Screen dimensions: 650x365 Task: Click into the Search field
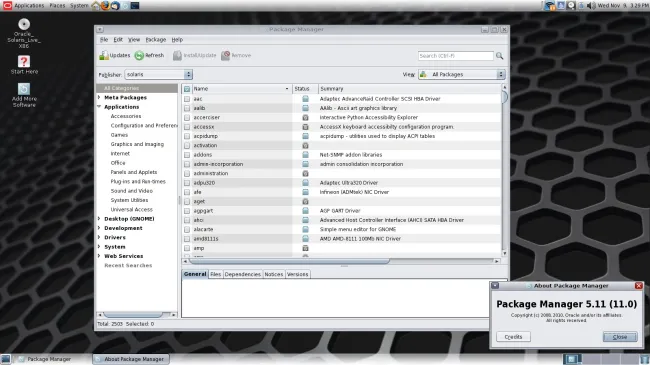(456, 56)
